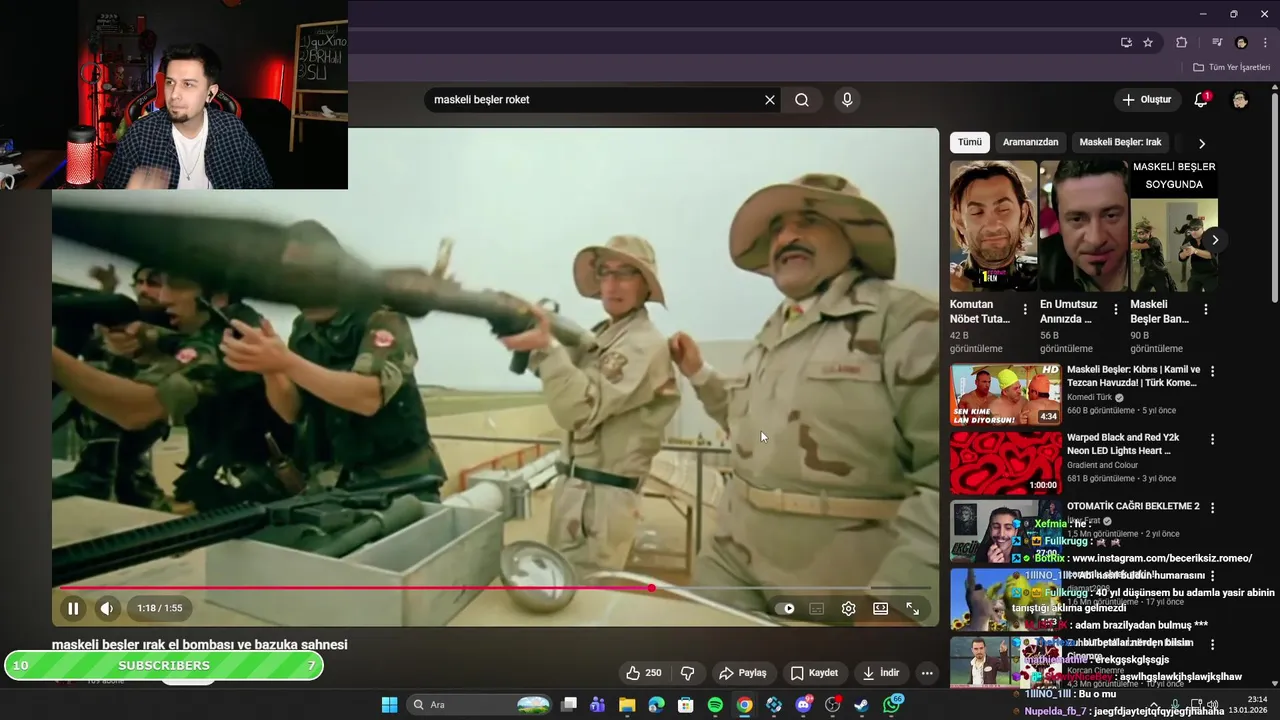Open Komedi Türk channel link
1280x720 pixels.
coord(1089,397)
